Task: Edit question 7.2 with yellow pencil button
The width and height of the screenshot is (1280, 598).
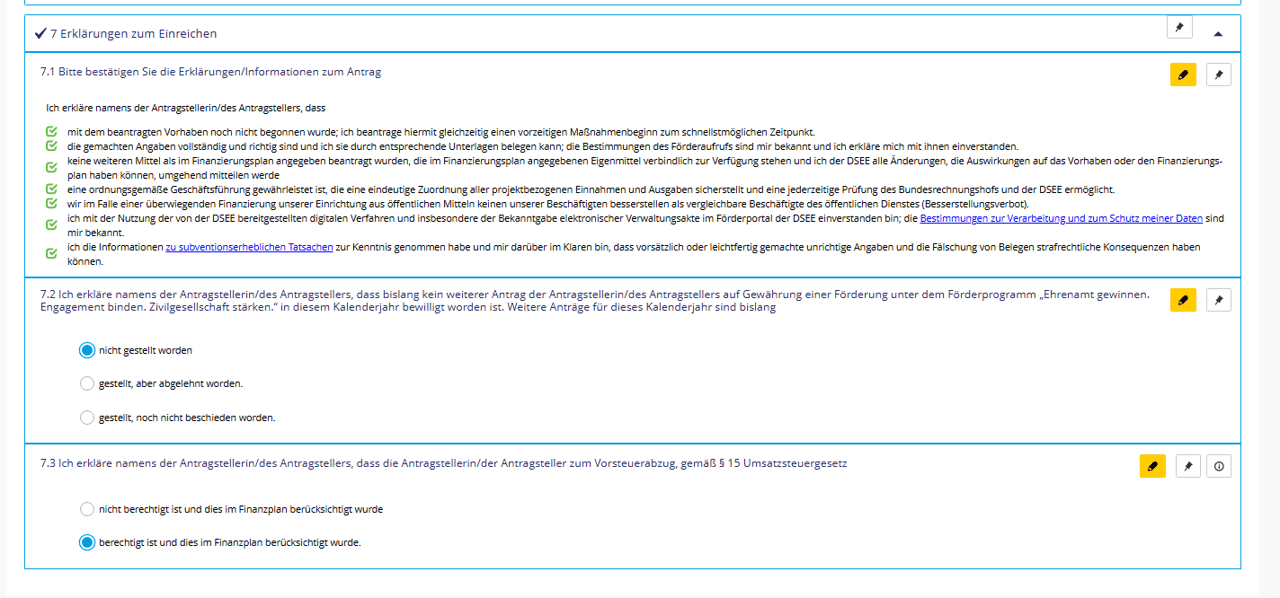Action: [x=1183, y=300]
